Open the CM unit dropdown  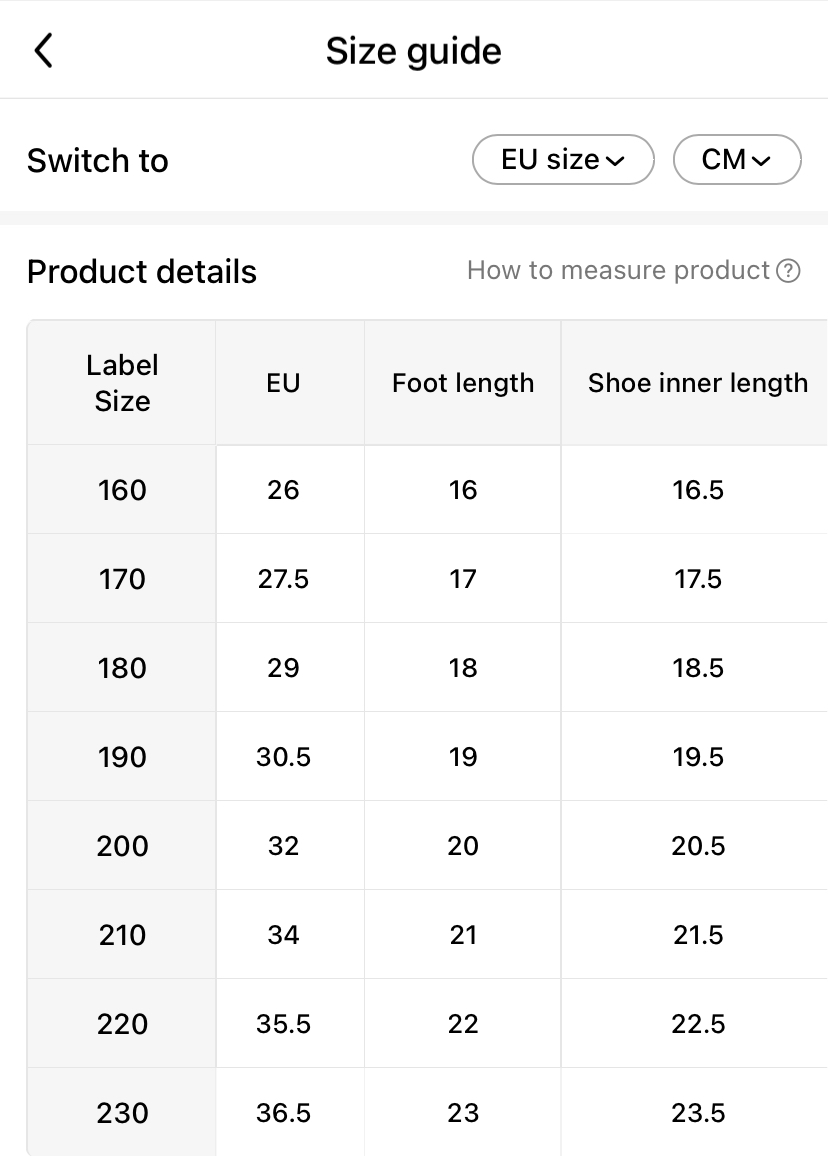pyautogui.click(x=737, y=160)
